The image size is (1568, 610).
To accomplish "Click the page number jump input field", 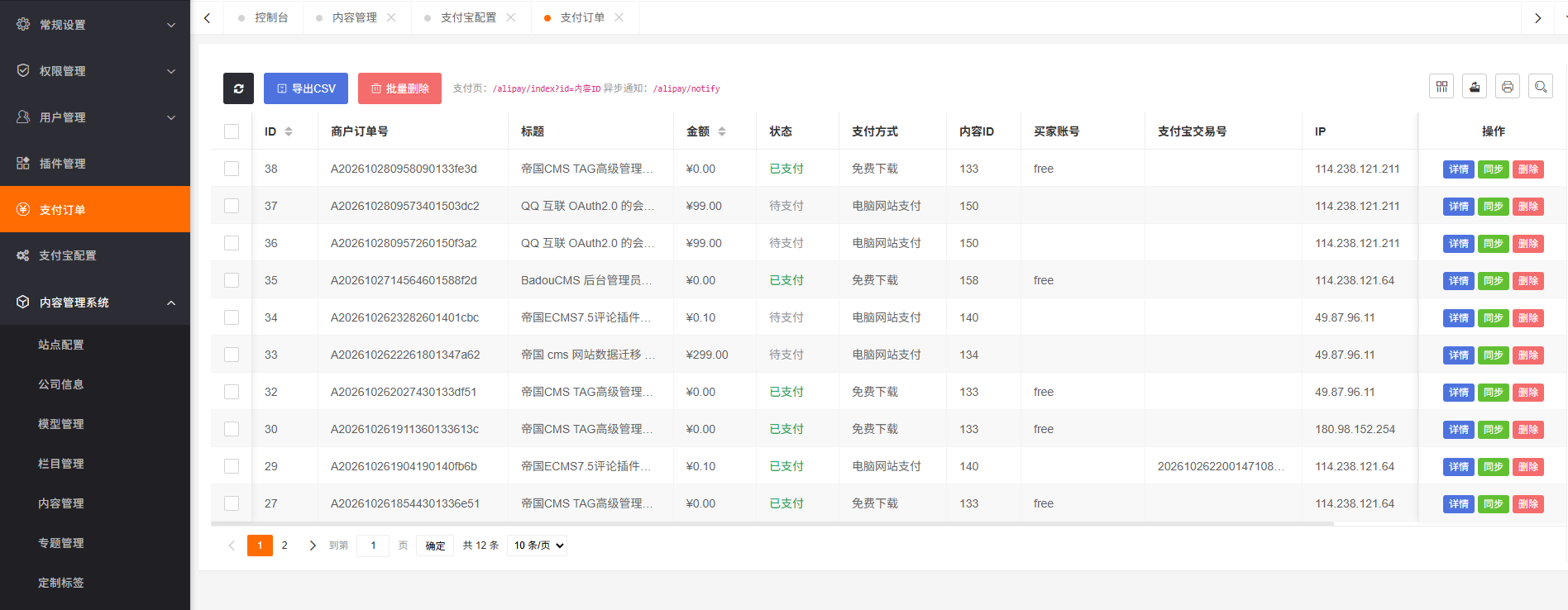I will tap(373, 546).
